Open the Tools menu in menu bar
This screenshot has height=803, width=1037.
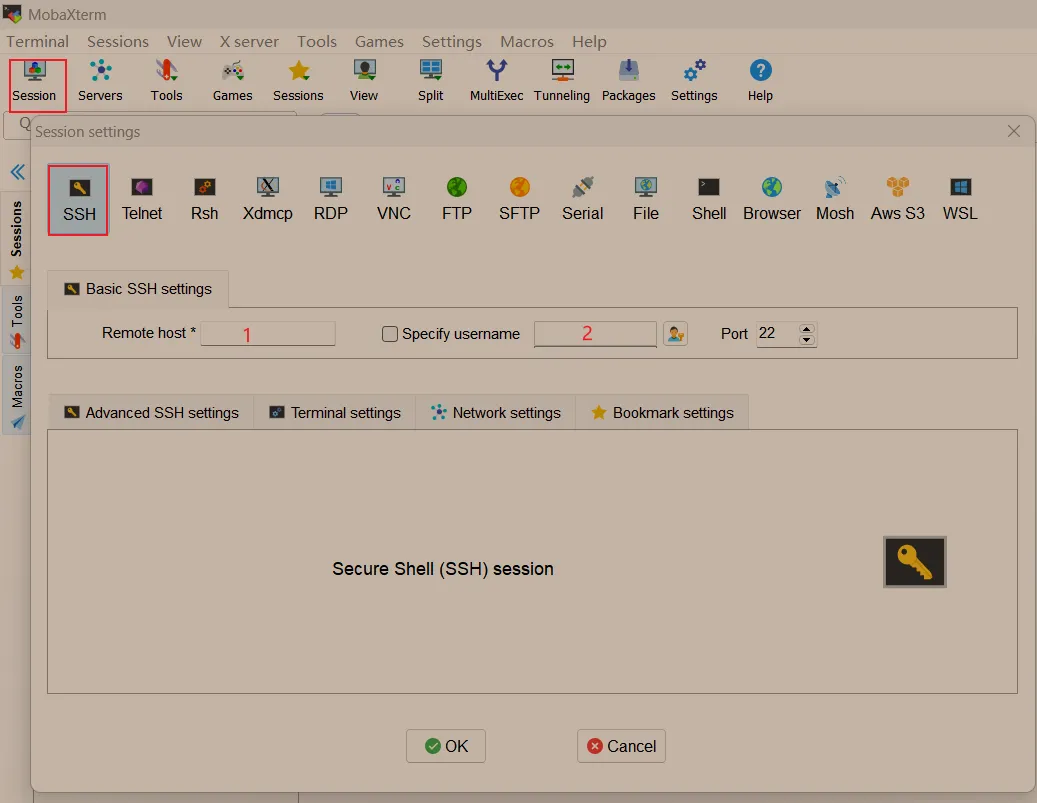[x=317, y=42]
